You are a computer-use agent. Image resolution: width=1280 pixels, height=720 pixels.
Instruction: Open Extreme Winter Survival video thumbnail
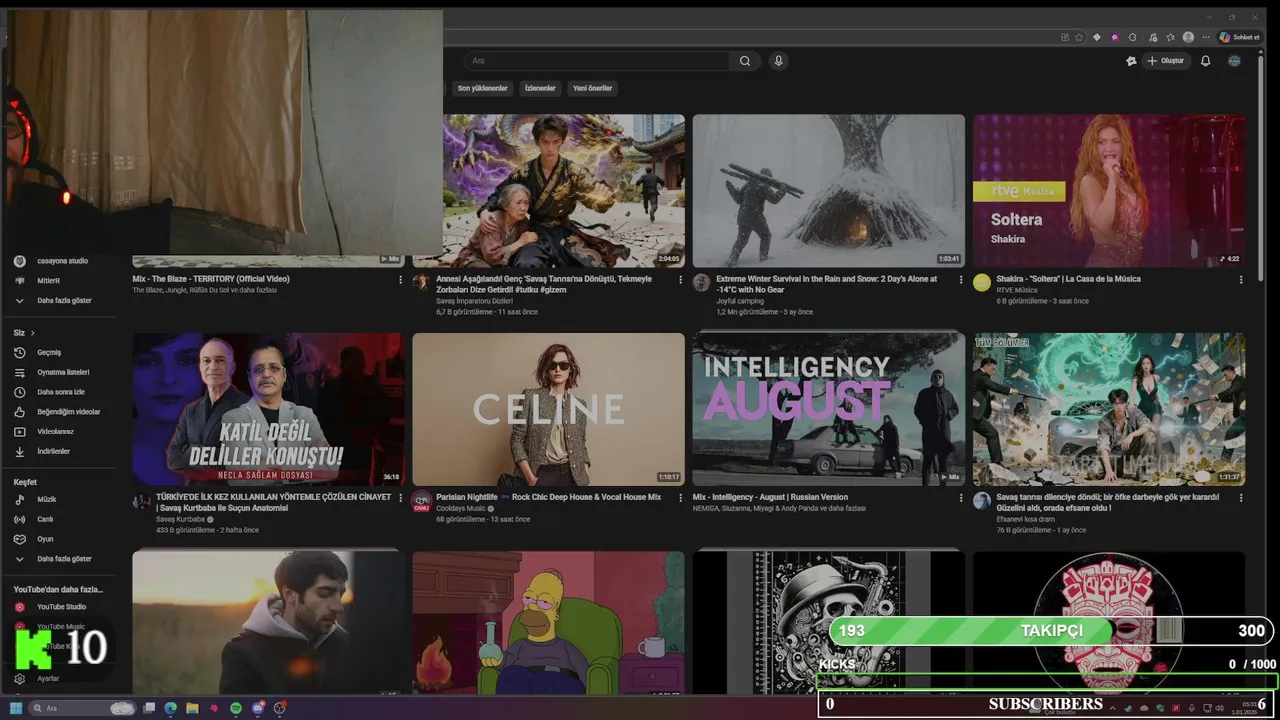pyautogui.click(x=828, y=190)
